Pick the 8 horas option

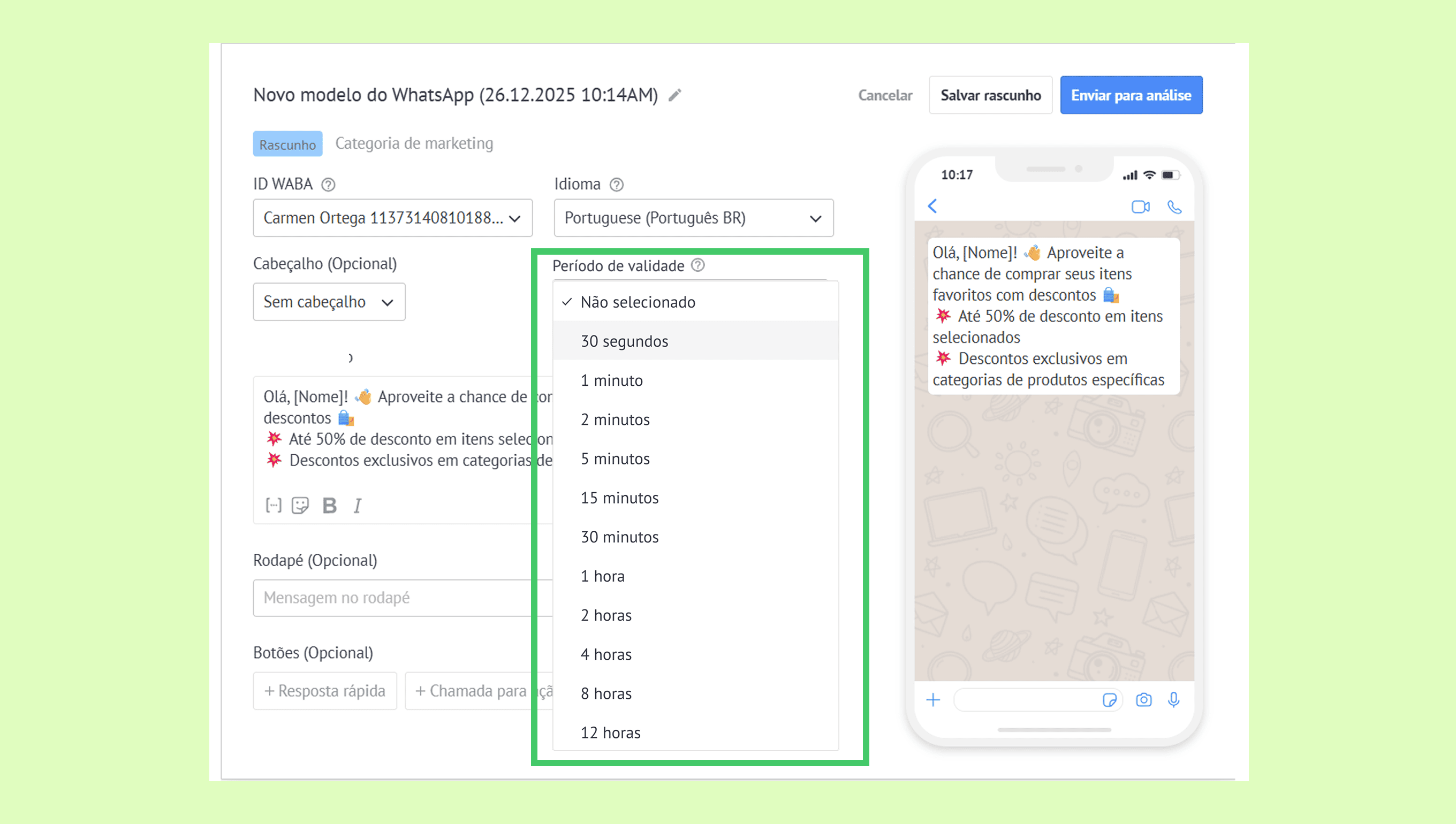coord(606,693)
